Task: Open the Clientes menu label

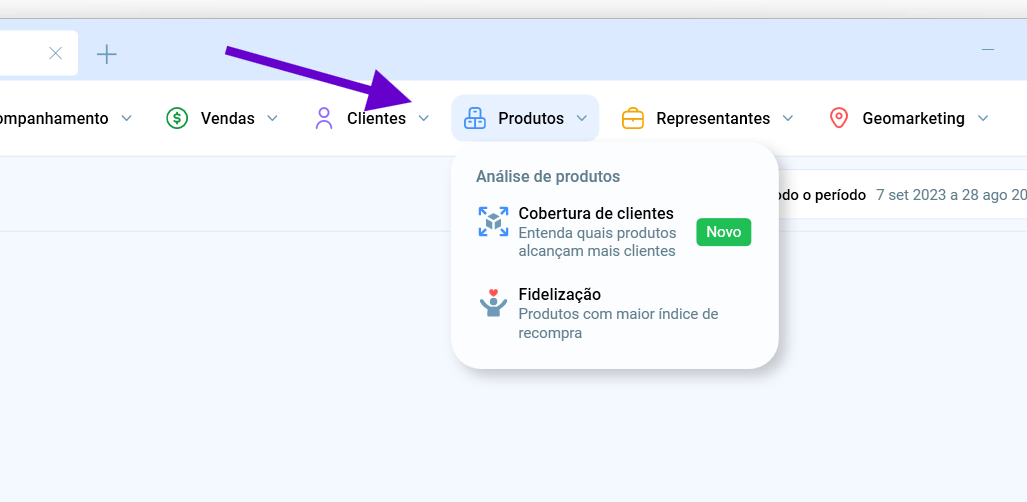Action: [377, 119]
